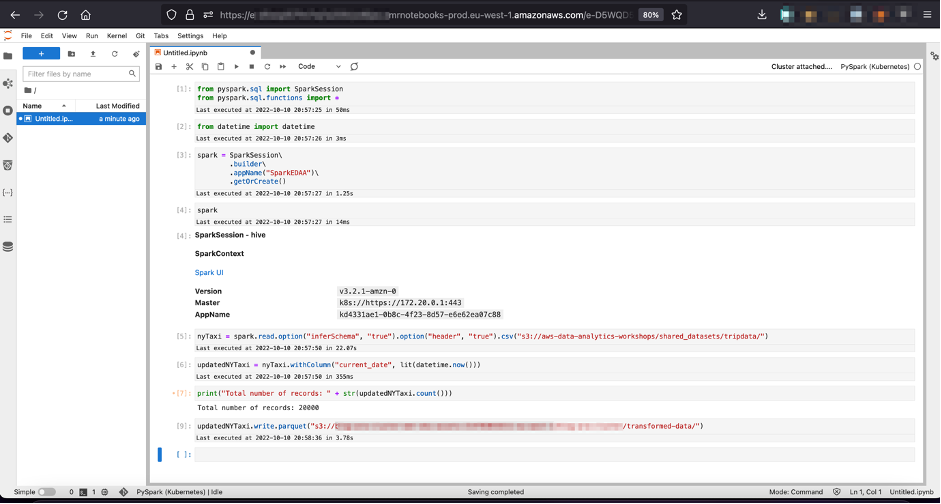Run the selected cell with play icon

click(236, 67)
